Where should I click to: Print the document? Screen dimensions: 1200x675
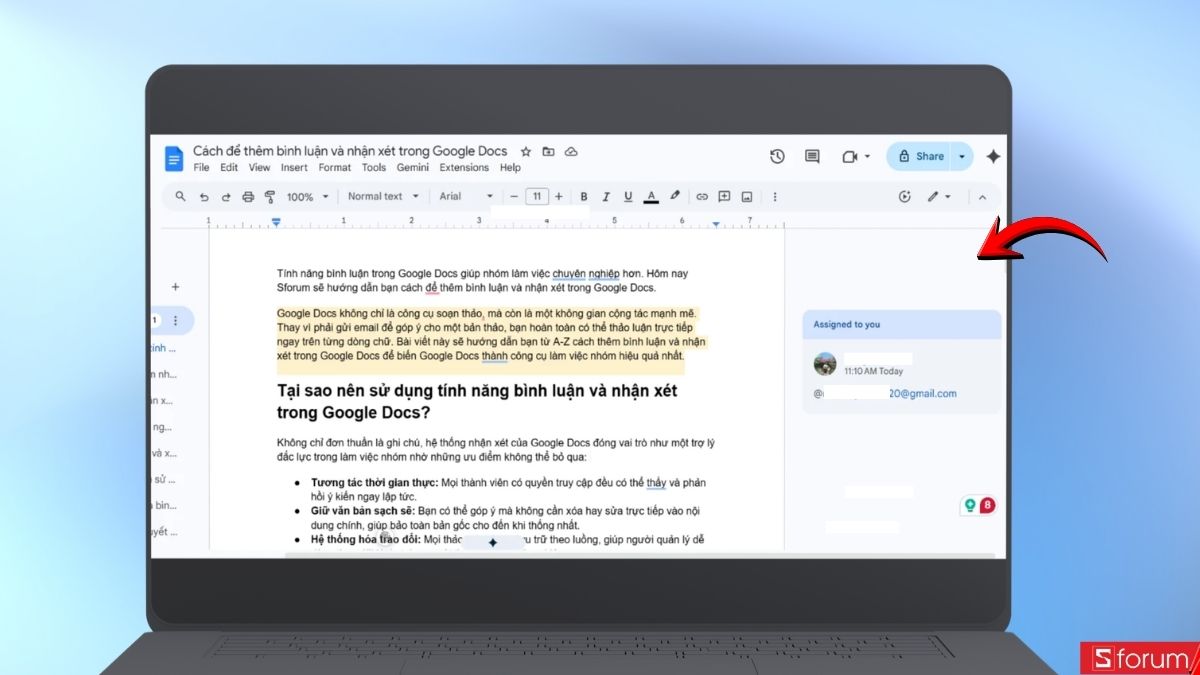click(248, 197)
